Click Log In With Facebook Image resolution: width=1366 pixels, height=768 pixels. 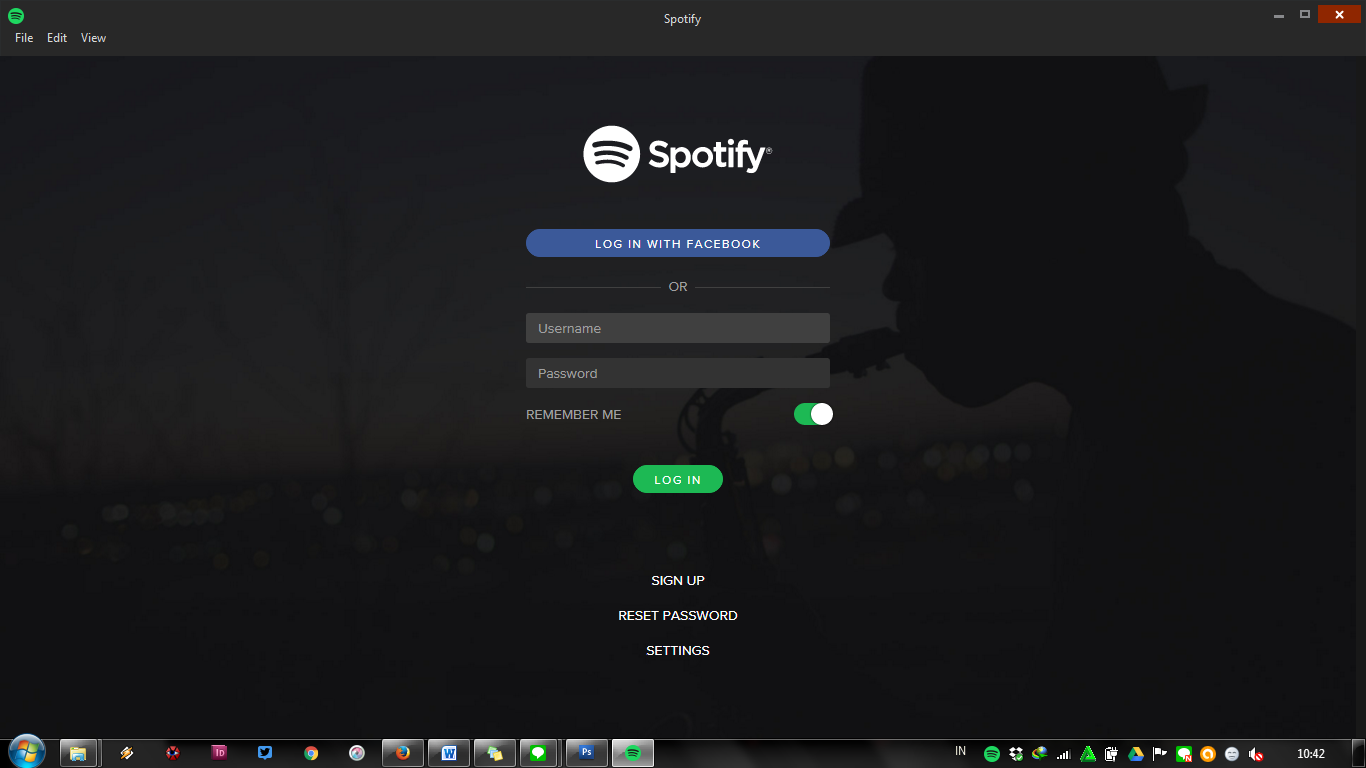(678, 243)
